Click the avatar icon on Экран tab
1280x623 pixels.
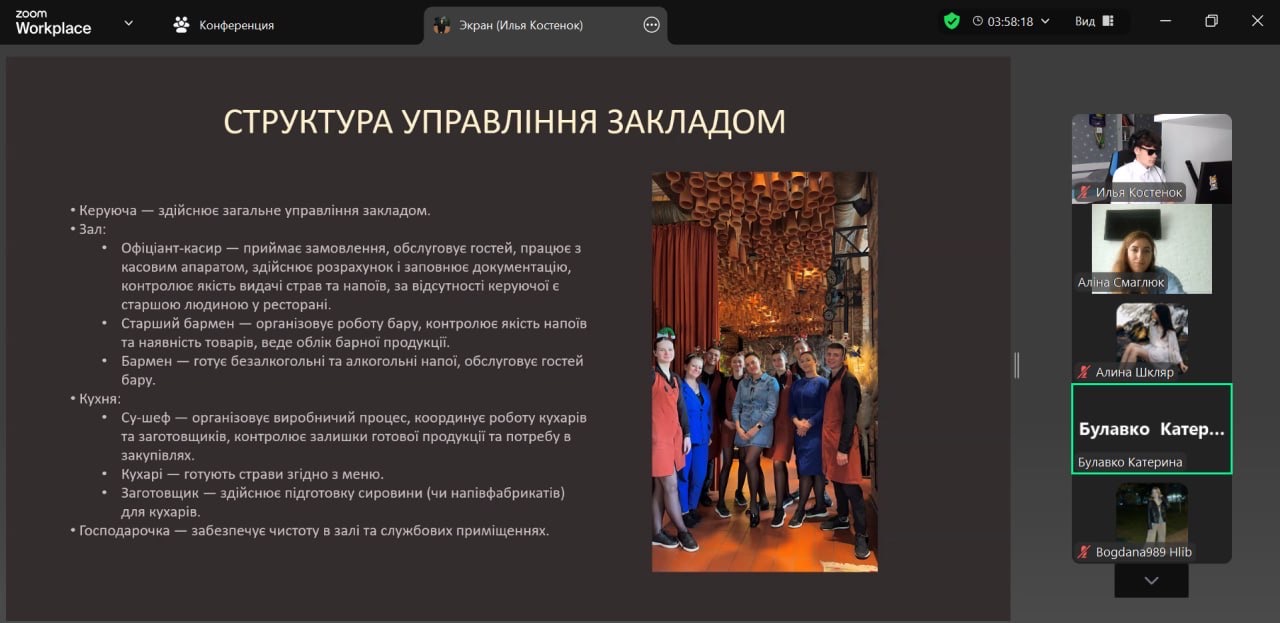click(x=441, y=25)
